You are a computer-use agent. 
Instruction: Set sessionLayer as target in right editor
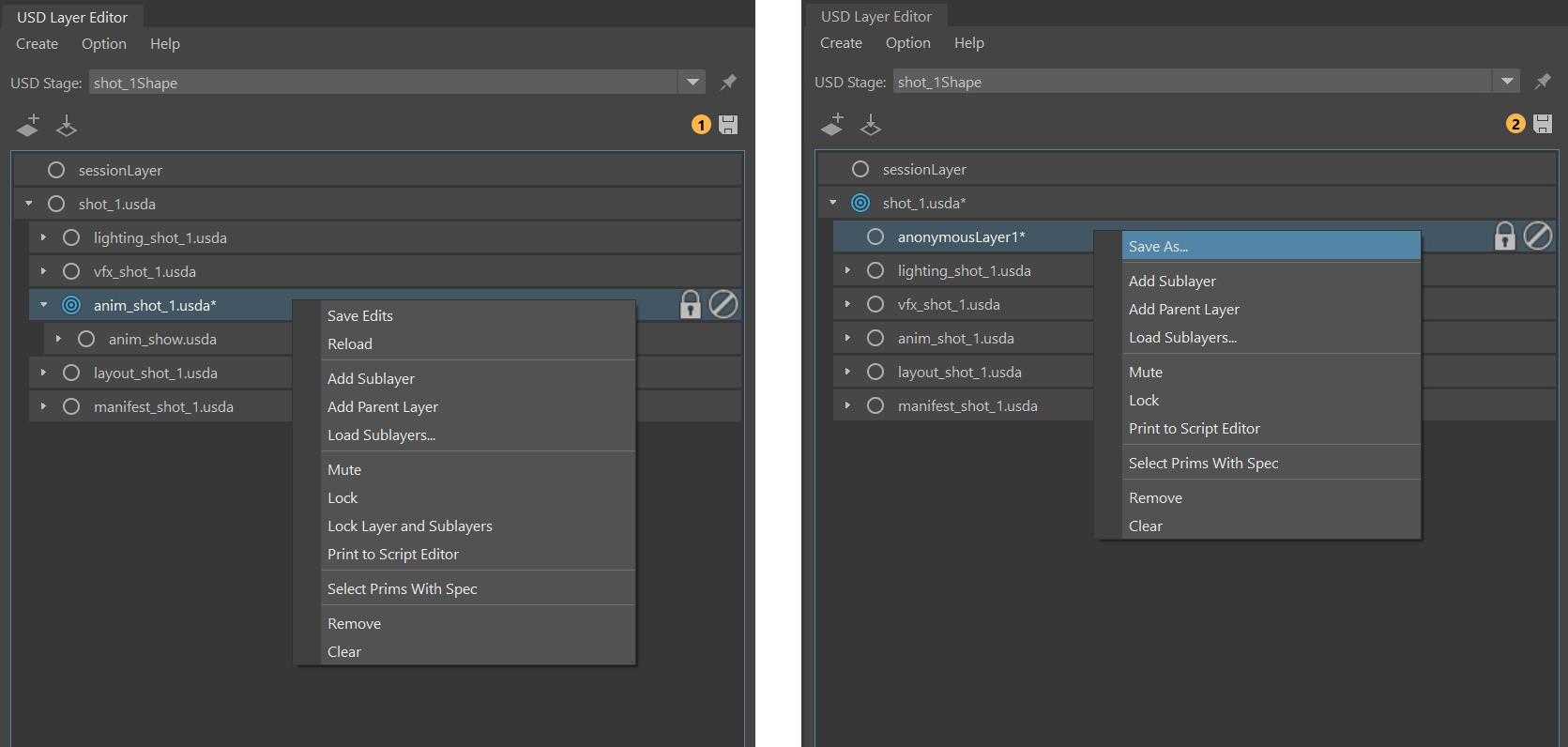[860, 169]
